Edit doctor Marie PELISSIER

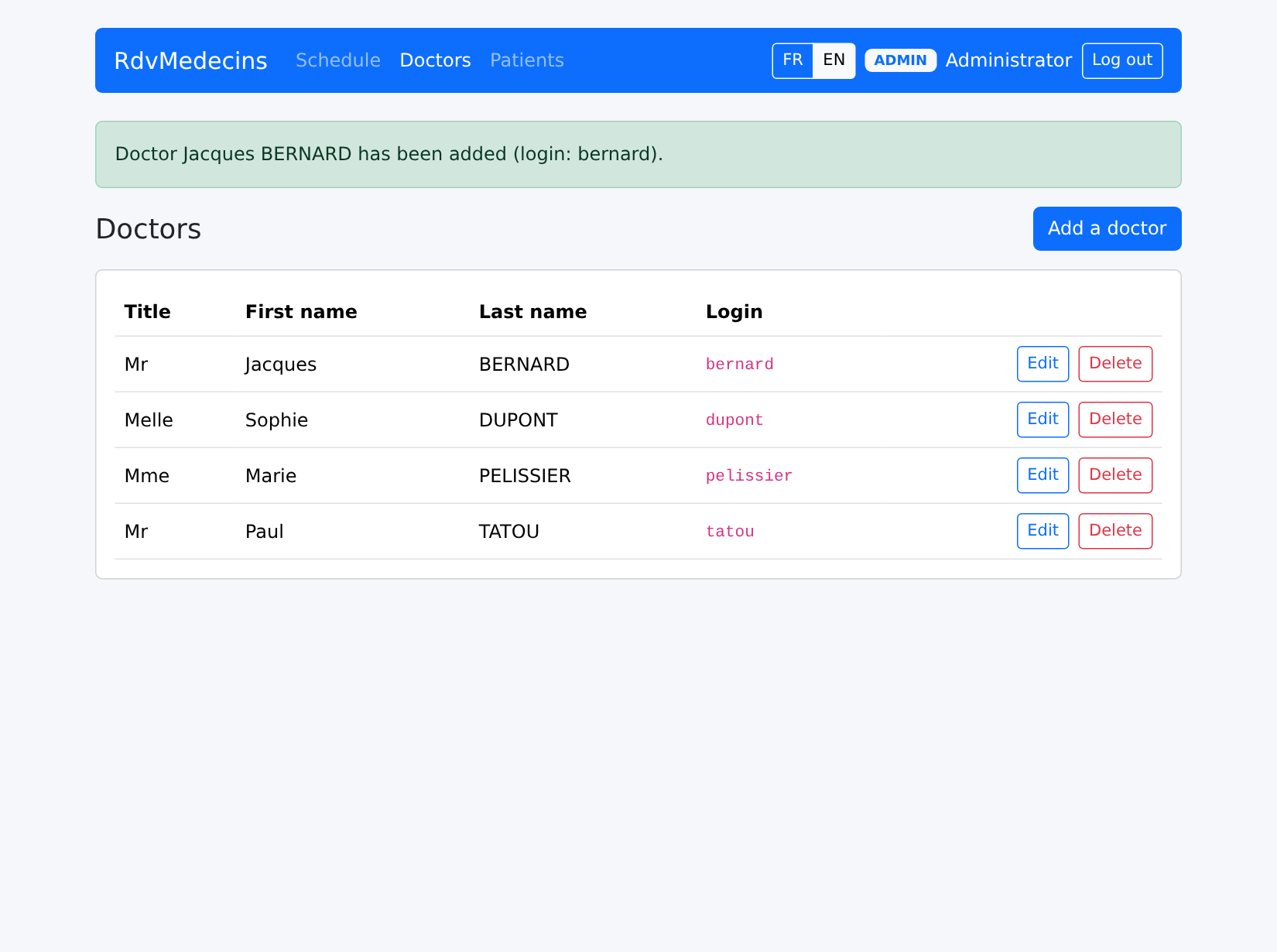click(x=1042, y=475)
